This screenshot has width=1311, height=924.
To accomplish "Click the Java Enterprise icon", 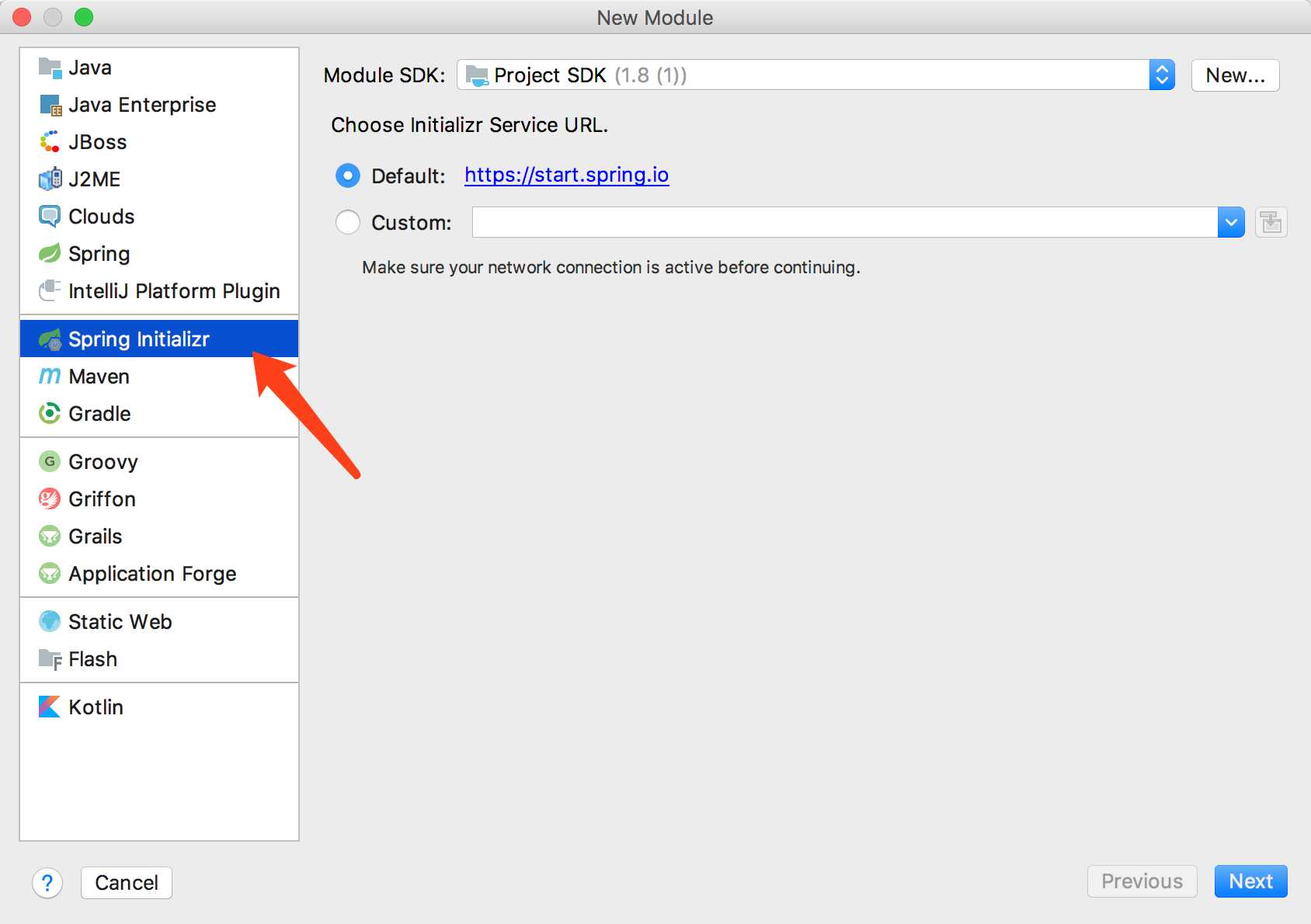I will (50, 105).
